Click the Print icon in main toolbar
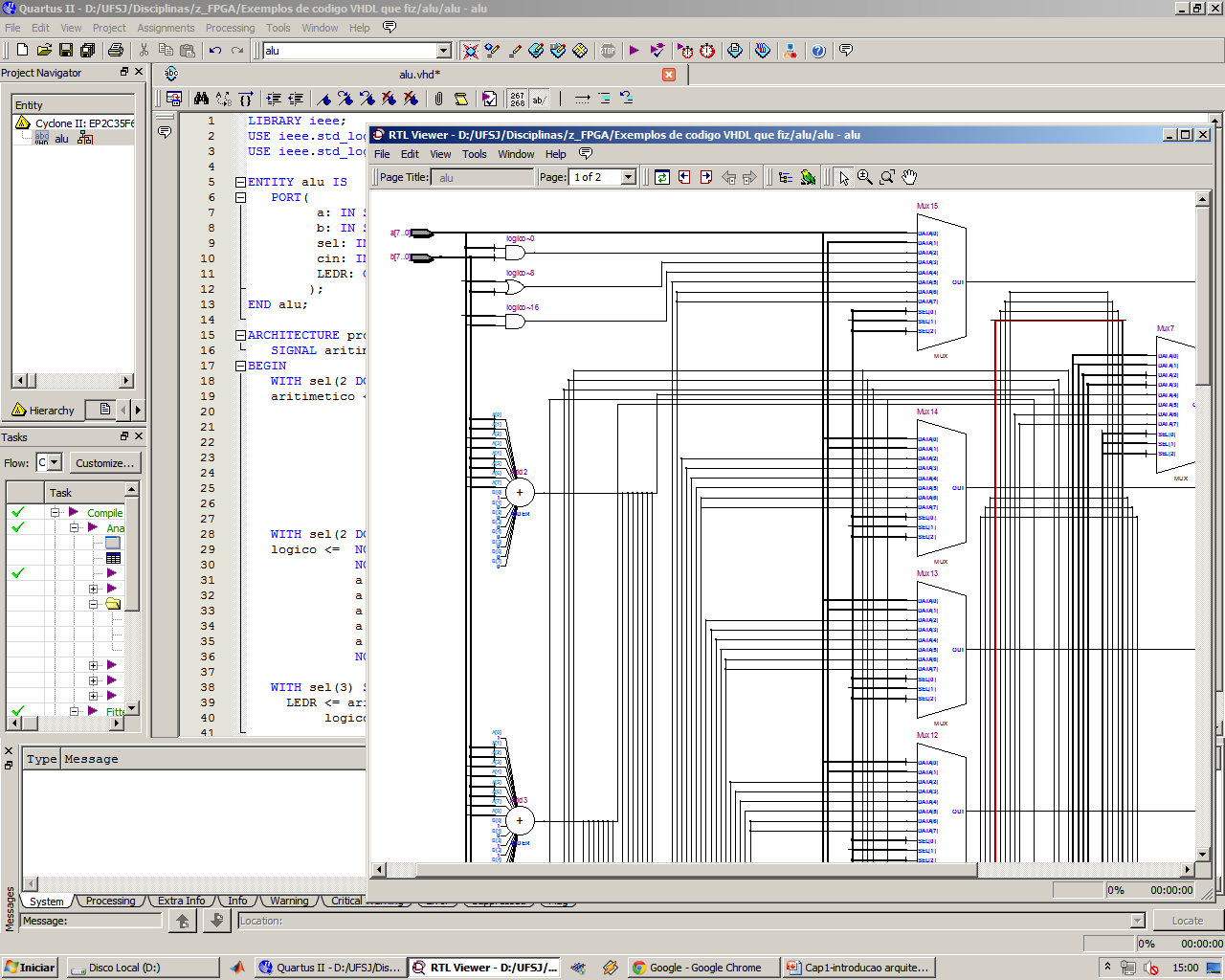This screenshot has height=980, width=1225. click(x=116, y=51)
